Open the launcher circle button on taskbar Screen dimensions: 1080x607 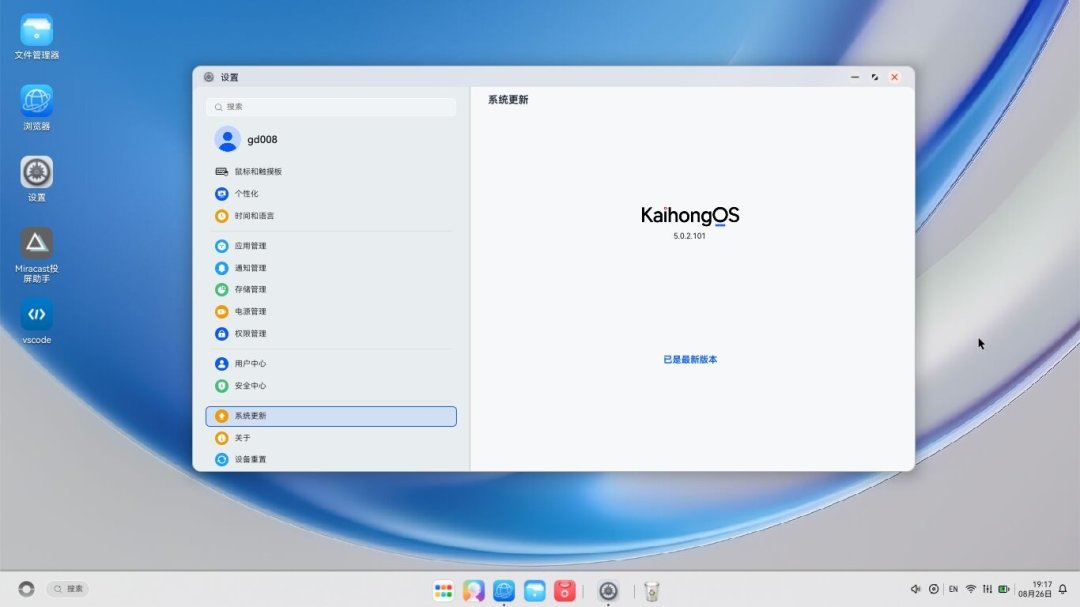pos(26,589)
